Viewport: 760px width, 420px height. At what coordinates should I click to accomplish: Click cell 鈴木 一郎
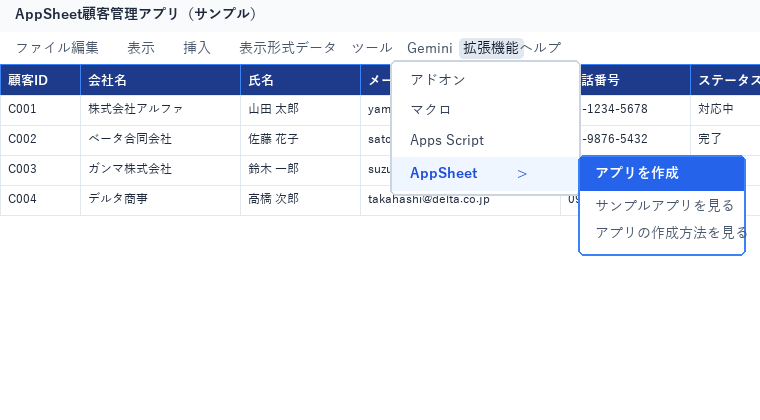point(301,170)
